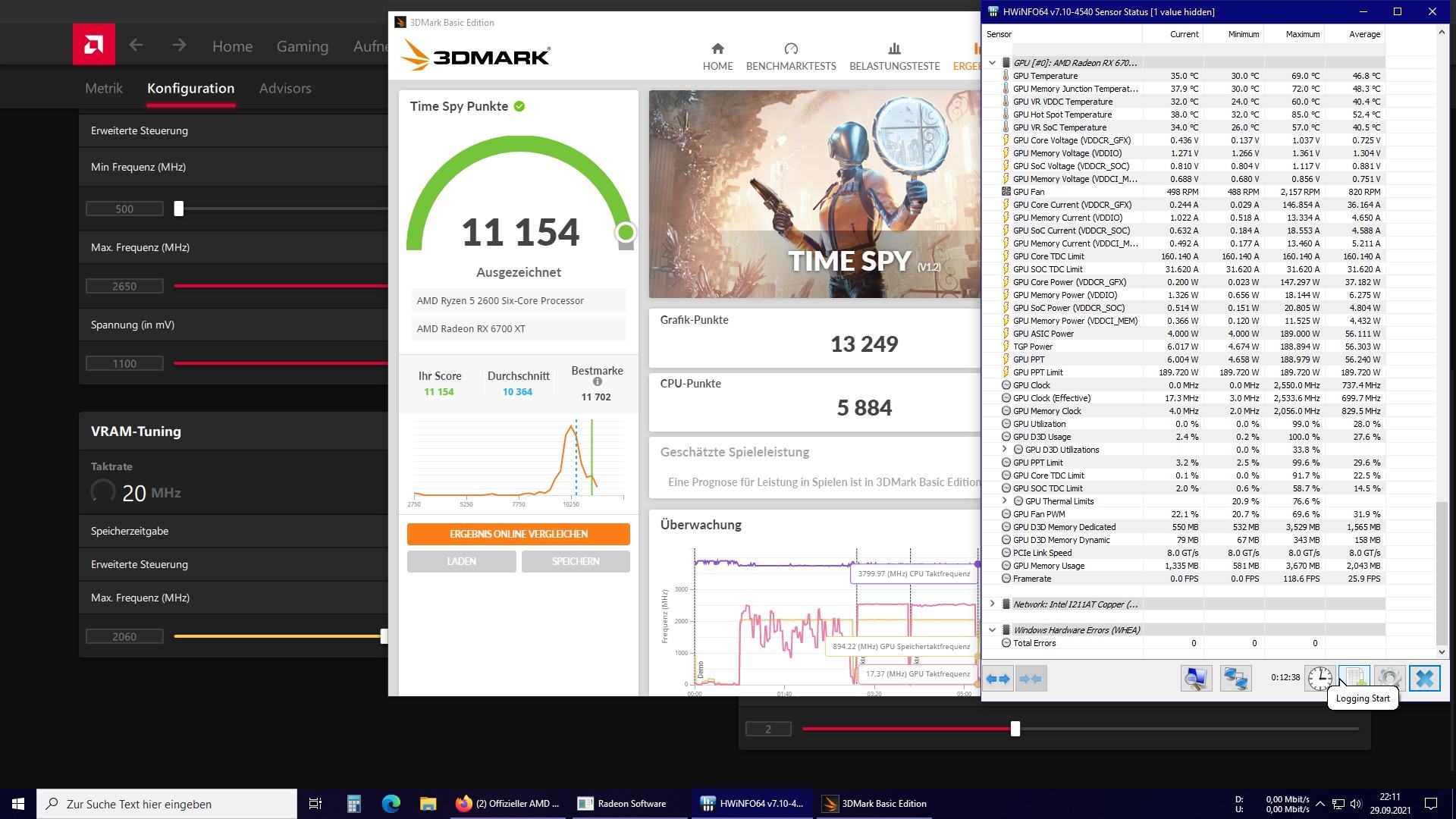Click Ergebnis Online Vergleichen button
The width and height of the screenshot is (1456, 819).
[x=519, y=534]
